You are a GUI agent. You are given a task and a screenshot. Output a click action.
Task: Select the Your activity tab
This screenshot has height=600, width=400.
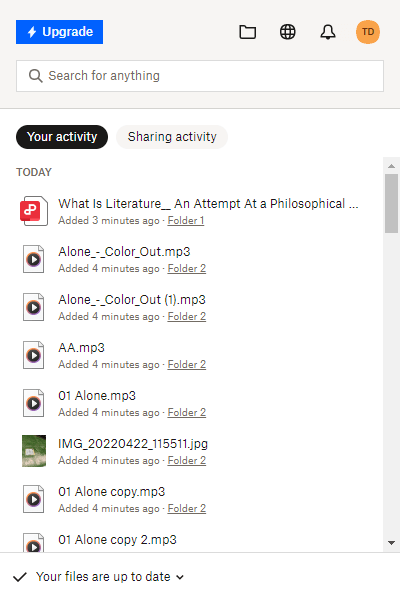pos(62,137)
